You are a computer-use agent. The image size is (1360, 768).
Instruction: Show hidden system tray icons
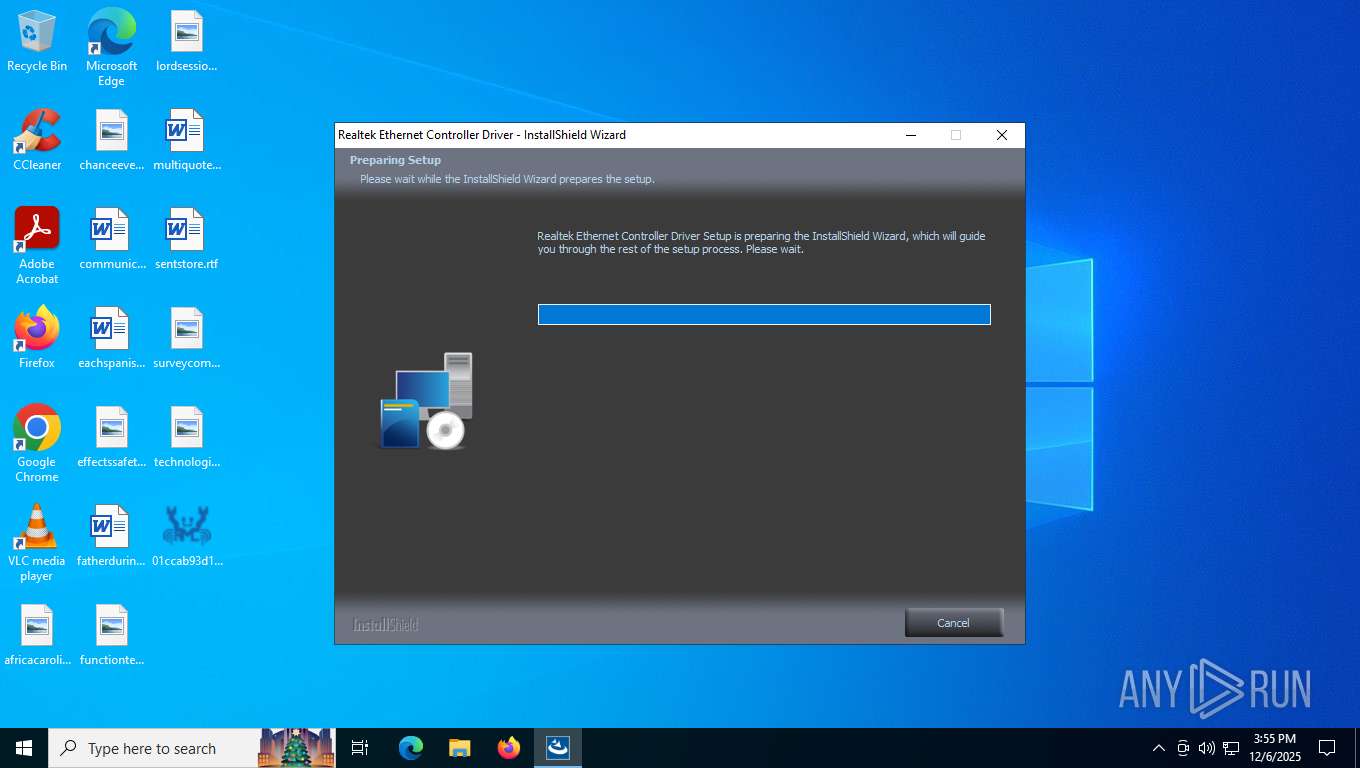[x=1159, y=748]
